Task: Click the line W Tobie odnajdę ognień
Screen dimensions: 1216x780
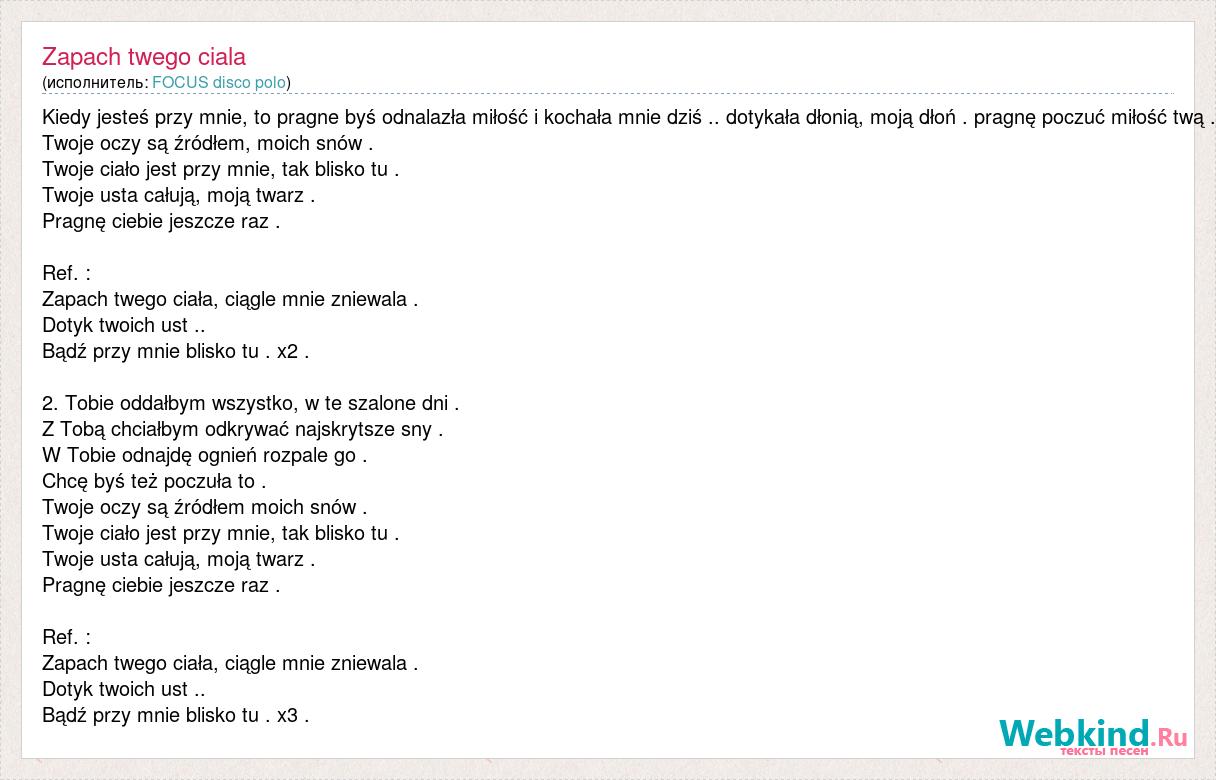Action: point(205,455)
